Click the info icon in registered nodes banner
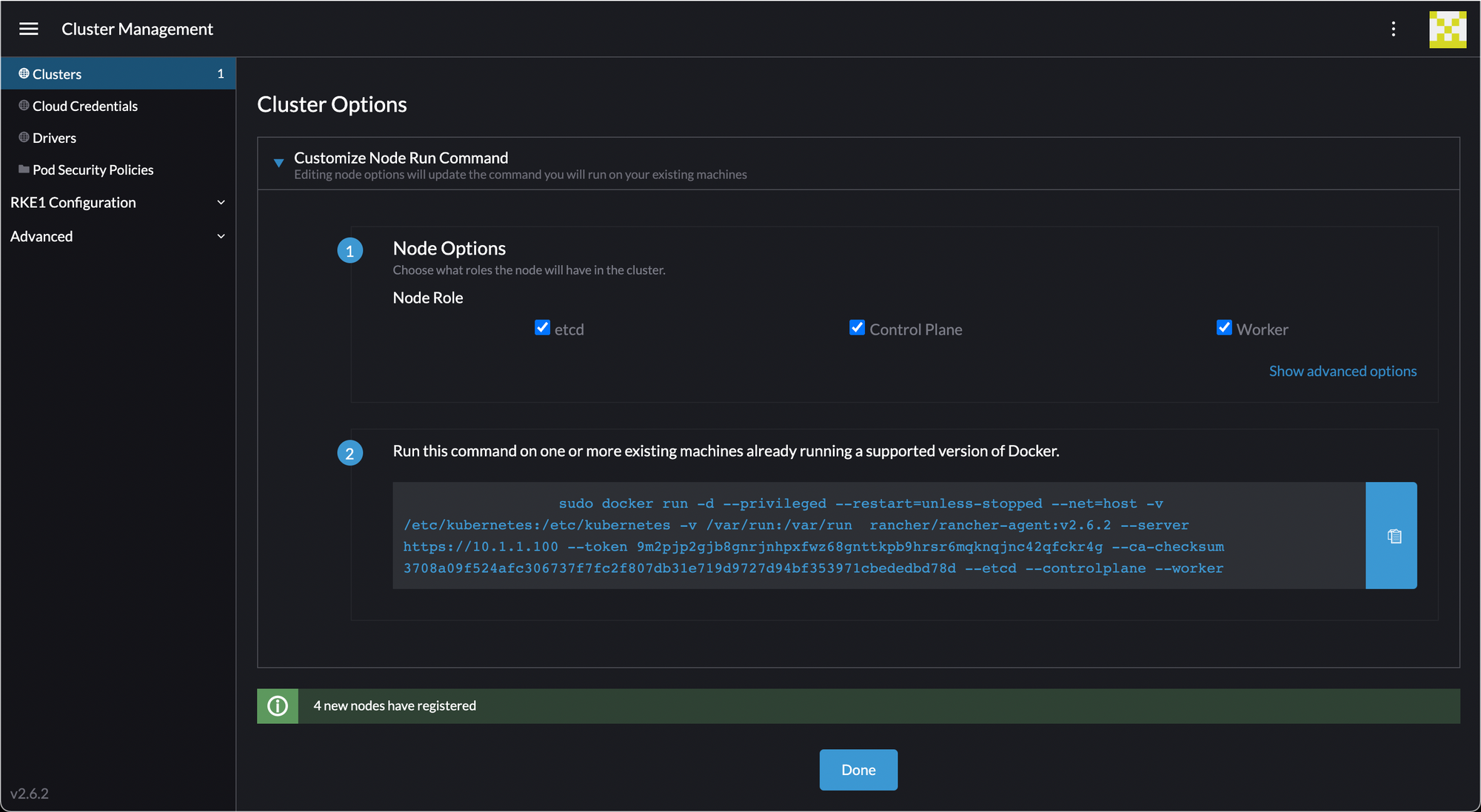Viewport: 1481px width, 812px height. click(278, 706)
